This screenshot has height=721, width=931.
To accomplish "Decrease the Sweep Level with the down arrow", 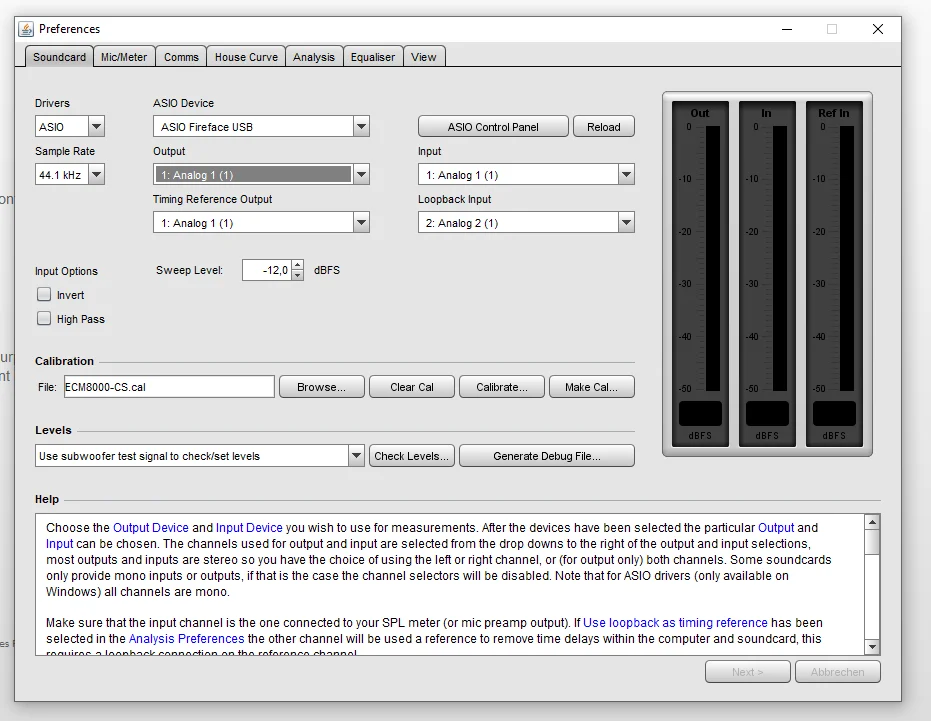I will [298, 276].
